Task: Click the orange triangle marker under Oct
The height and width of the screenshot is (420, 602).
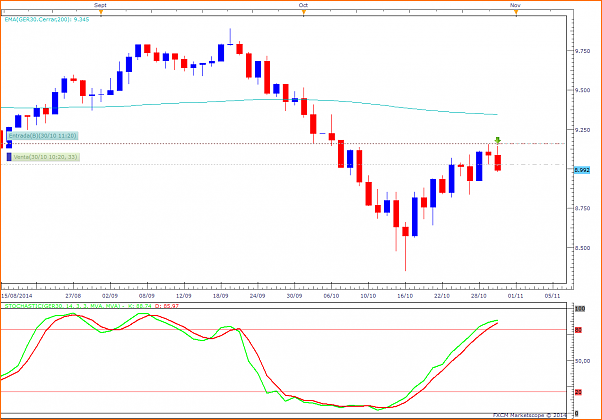Action: (304, 12)
